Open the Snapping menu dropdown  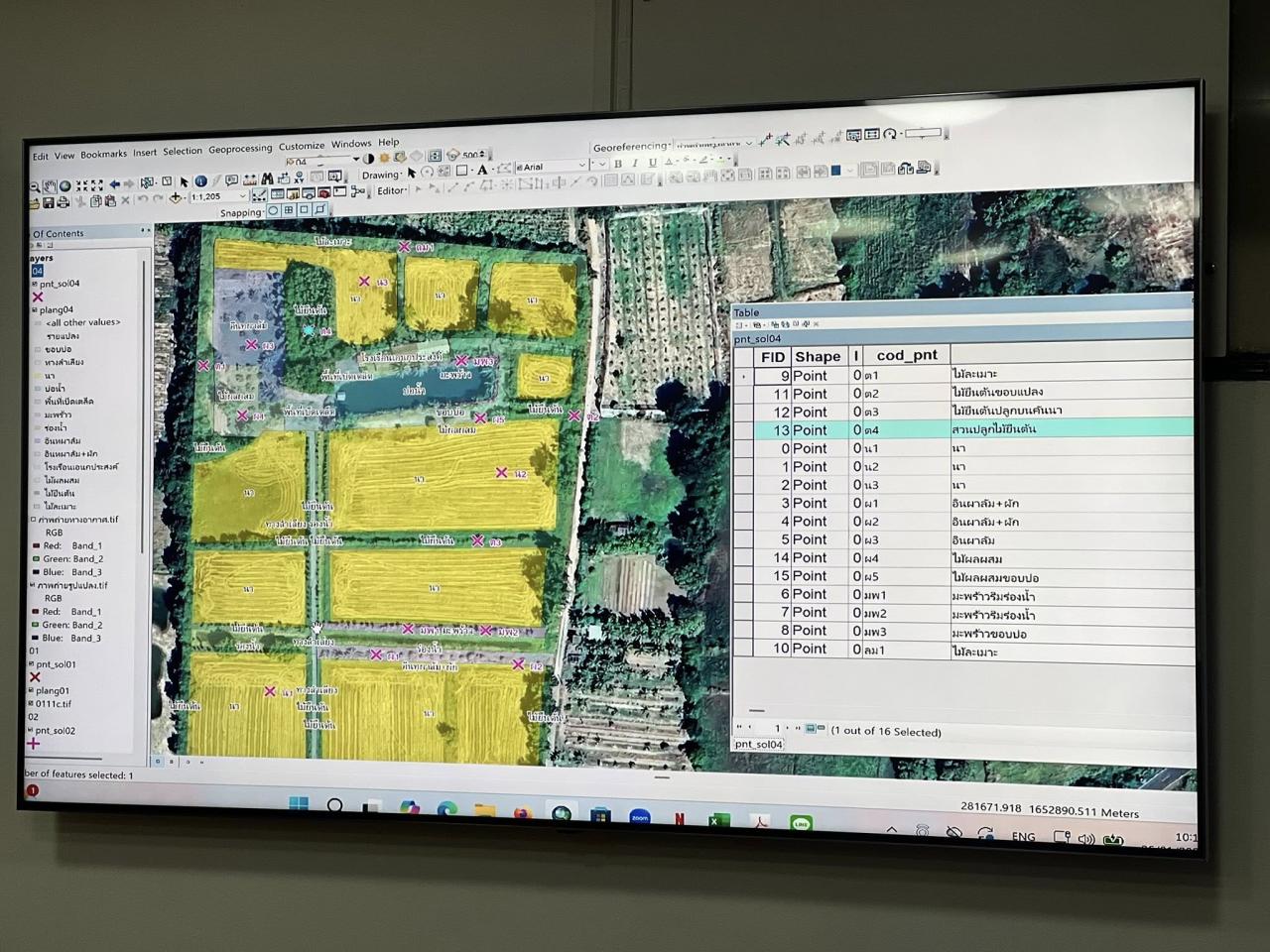click(243, 213)
